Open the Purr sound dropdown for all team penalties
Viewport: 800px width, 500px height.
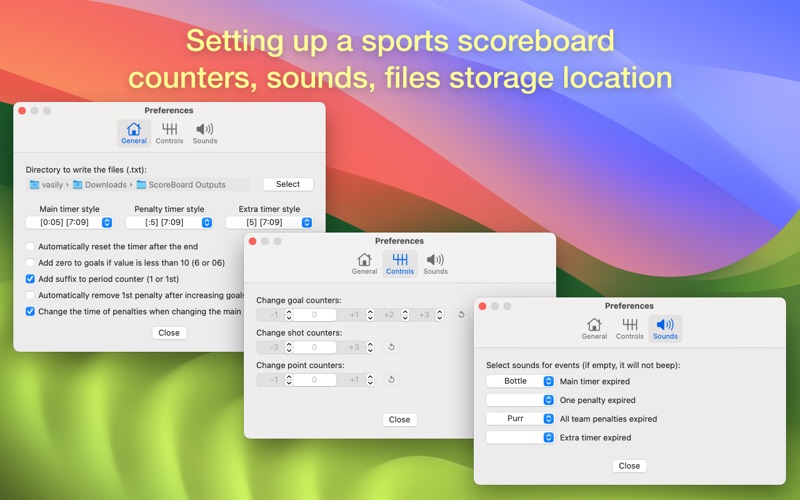click(x=520, y=419)
